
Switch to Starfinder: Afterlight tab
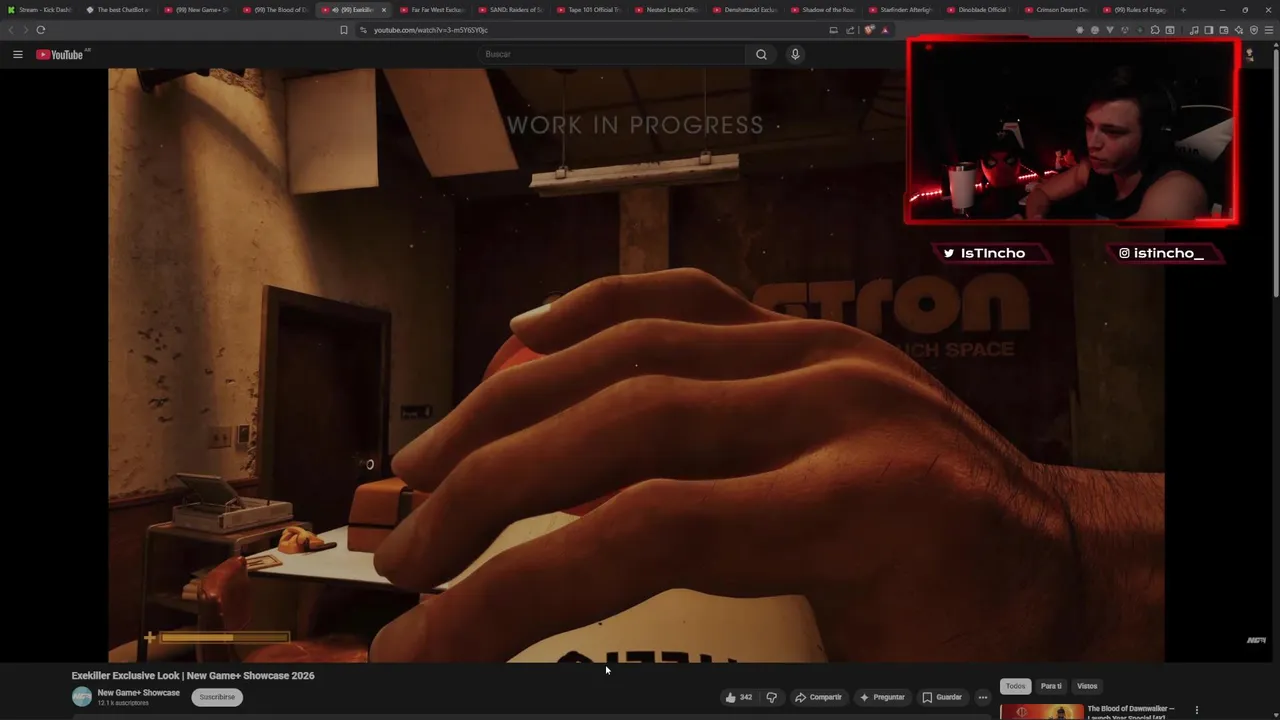point(901,10)
